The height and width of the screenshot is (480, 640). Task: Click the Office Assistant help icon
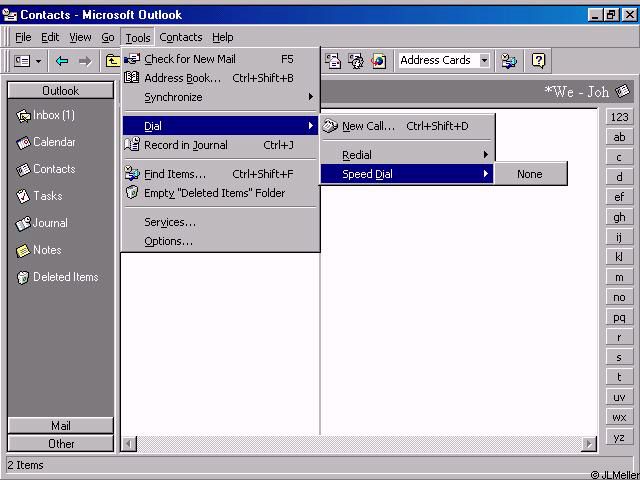pyautogui.click(x=538, y=61)
